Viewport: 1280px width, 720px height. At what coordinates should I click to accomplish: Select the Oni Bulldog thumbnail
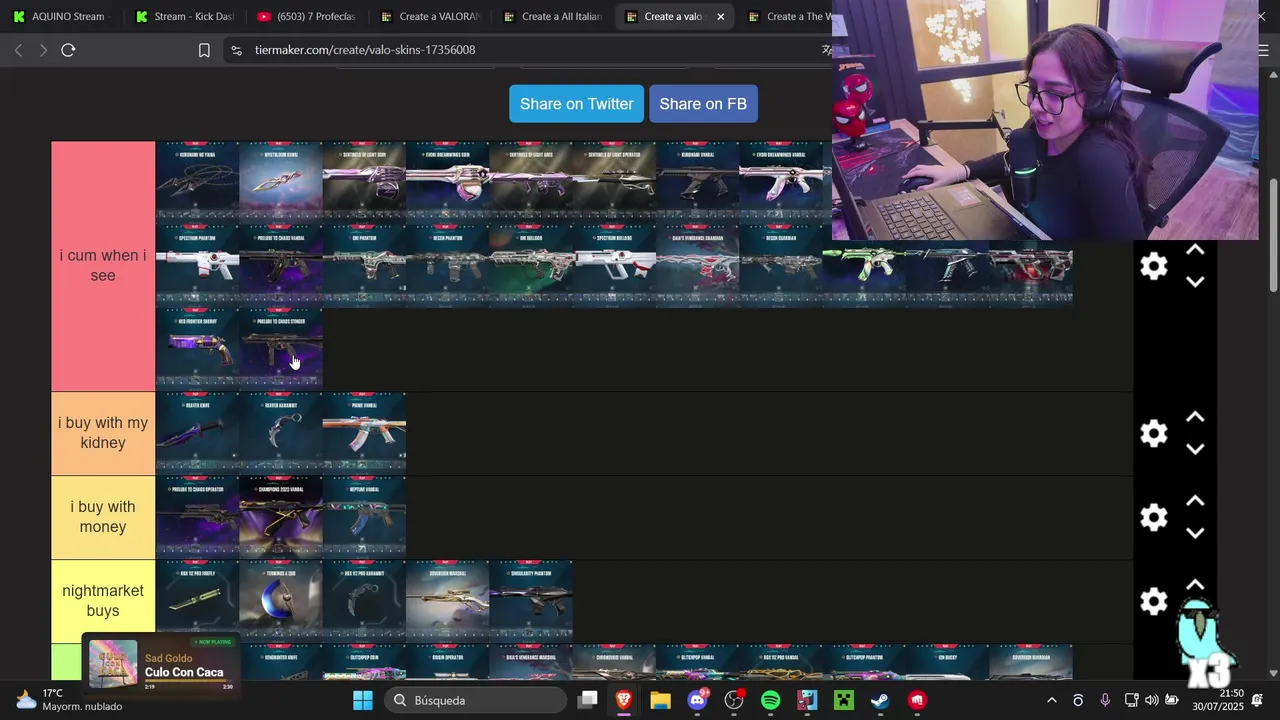531,265
